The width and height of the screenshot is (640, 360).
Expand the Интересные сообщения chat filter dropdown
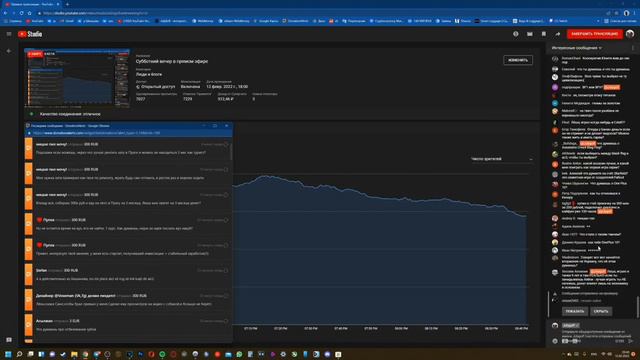[x=576, y=48]
